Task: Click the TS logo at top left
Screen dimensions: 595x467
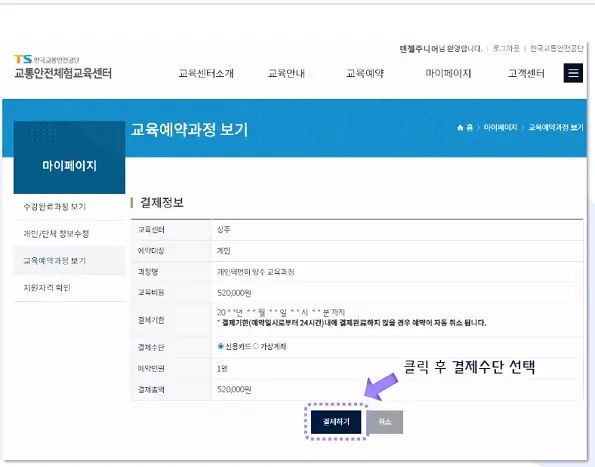Action: (x=23, y=59)
